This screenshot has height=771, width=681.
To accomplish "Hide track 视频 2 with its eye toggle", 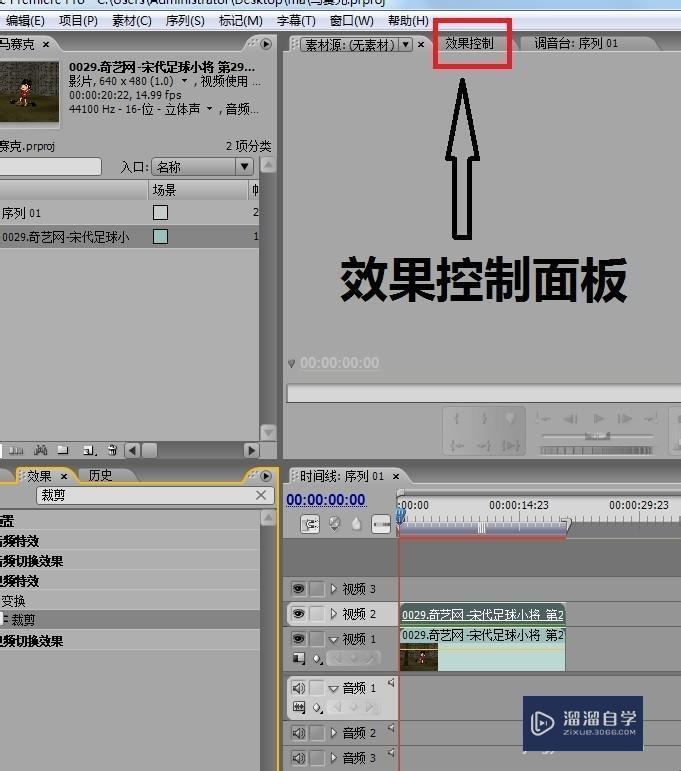I will coord(298,613).
